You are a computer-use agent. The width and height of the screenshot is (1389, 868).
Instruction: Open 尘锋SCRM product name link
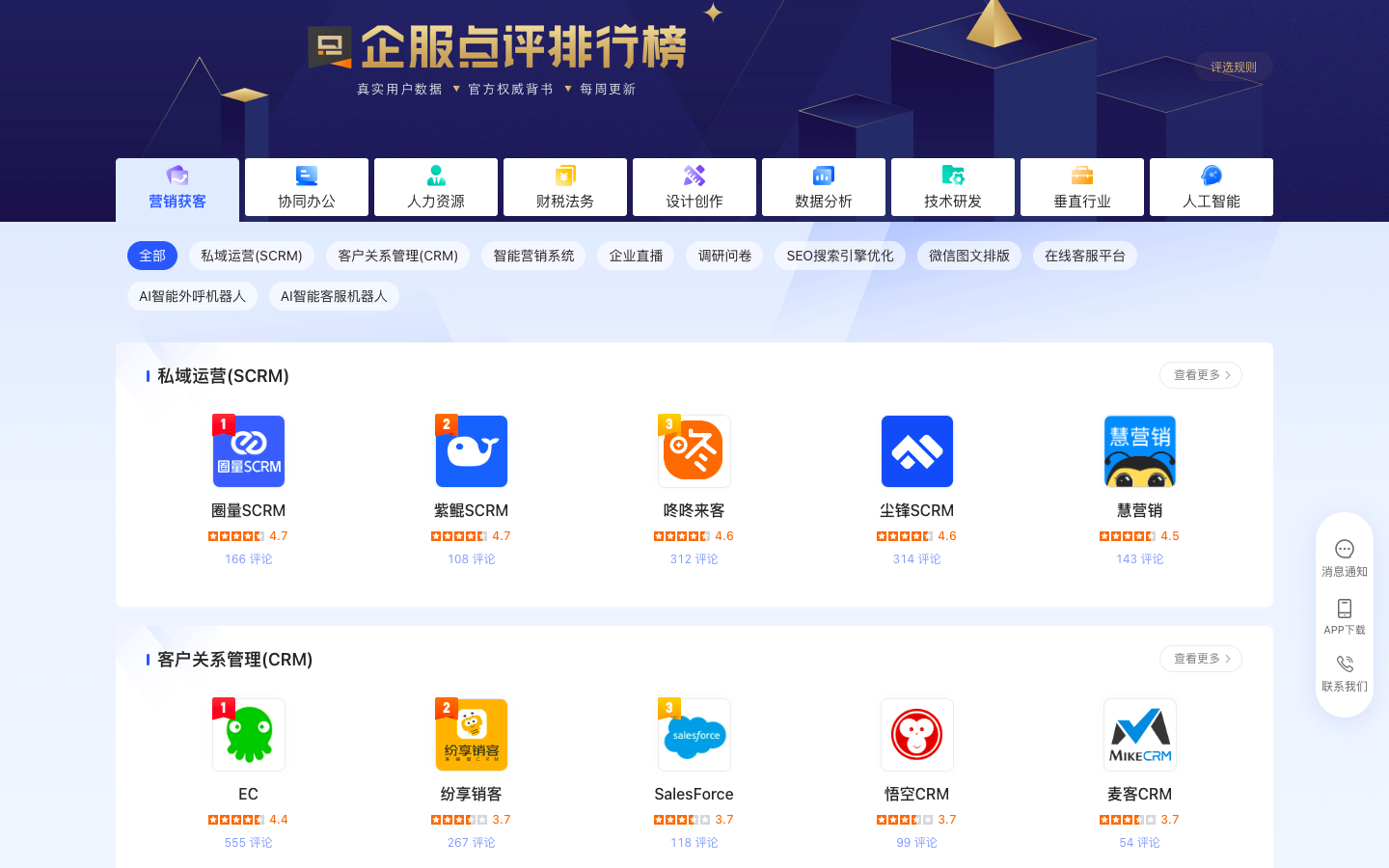pyautogui.click(x=917, y=510)
